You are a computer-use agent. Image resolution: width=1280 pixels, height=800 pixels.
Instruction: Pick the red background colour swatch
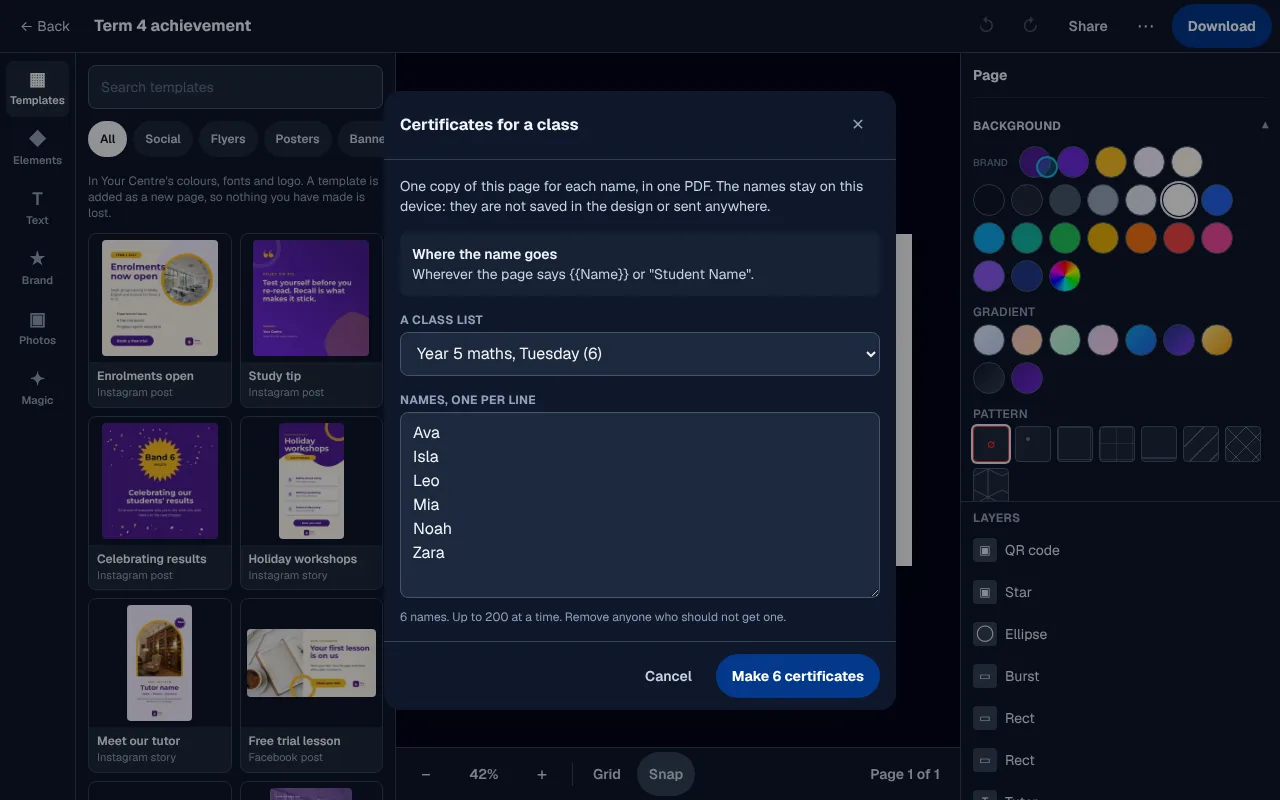tap(1179, 238)
